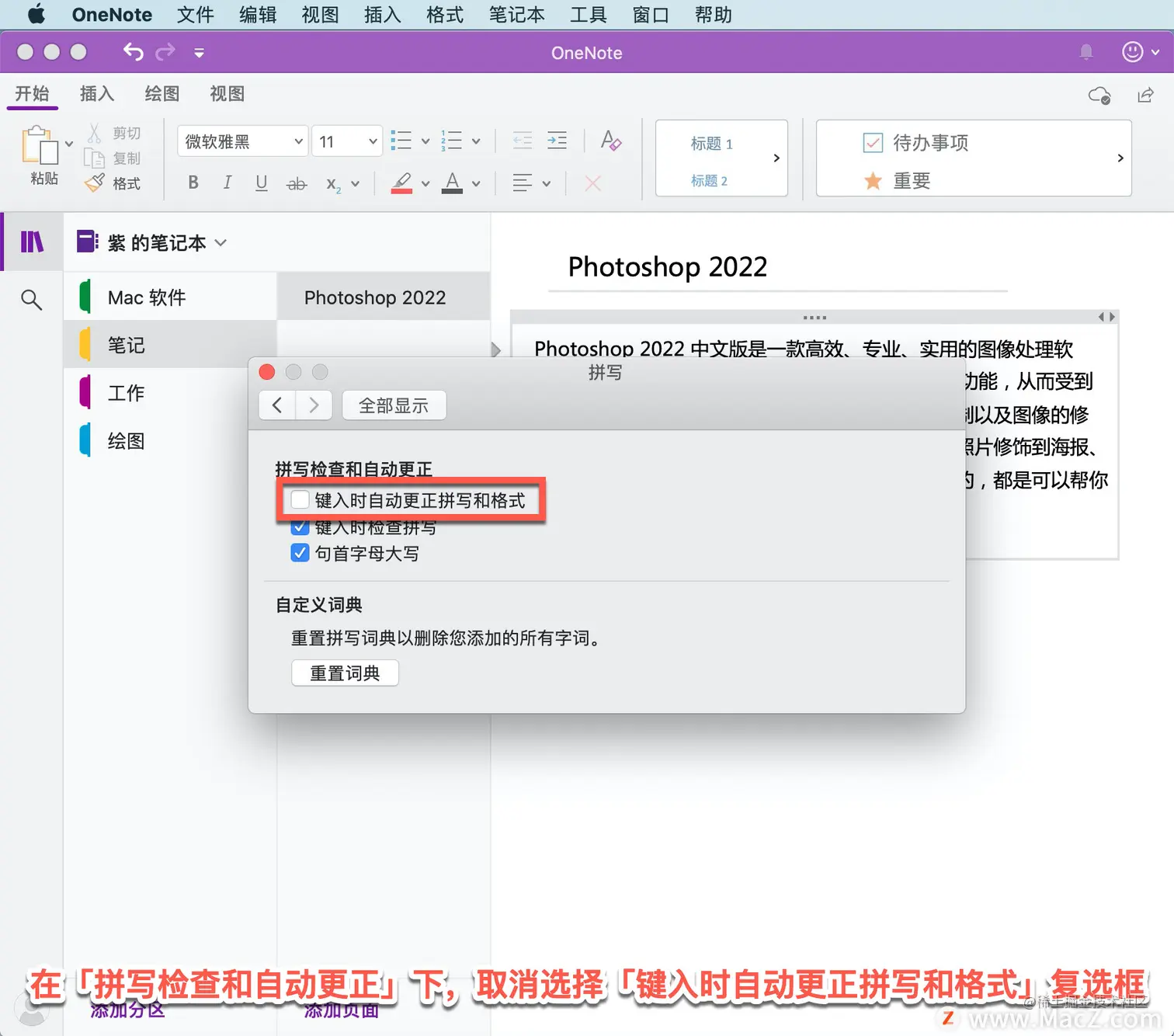The image size is (1174, 1036).
Task: Decrease the paragraph indent
Action: (523, 141)
